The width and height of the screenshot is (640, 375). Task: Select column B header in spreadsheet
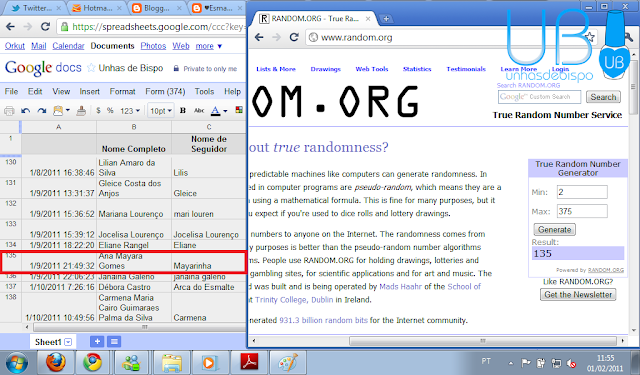coord(134,127)
